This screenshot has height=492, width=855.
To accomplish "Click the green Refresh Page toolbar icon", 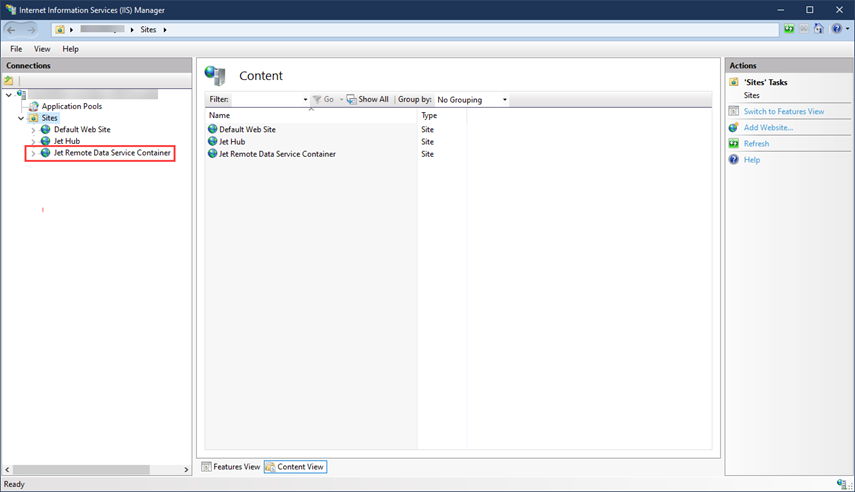I will [x=789, y=29].
